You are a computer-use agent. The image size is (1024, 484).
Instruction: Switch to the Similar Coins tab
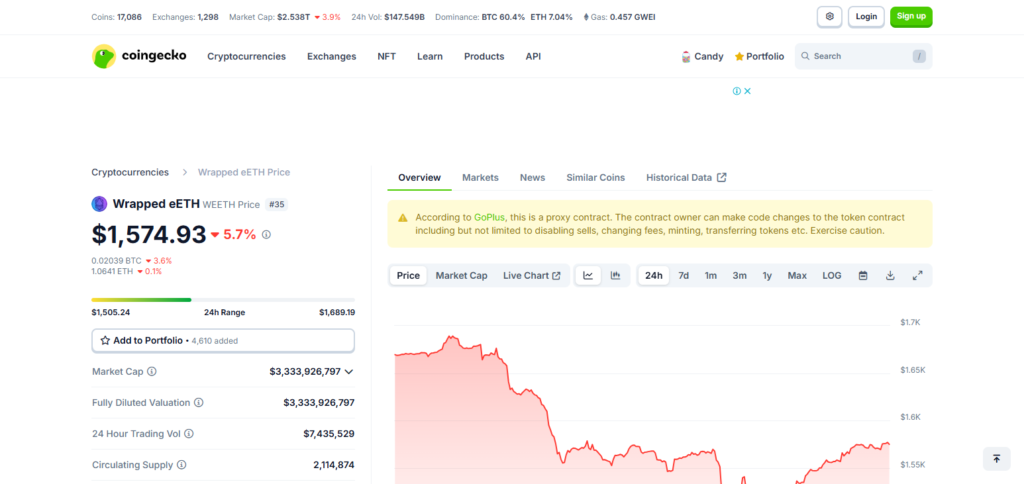[x=596, y=178]
